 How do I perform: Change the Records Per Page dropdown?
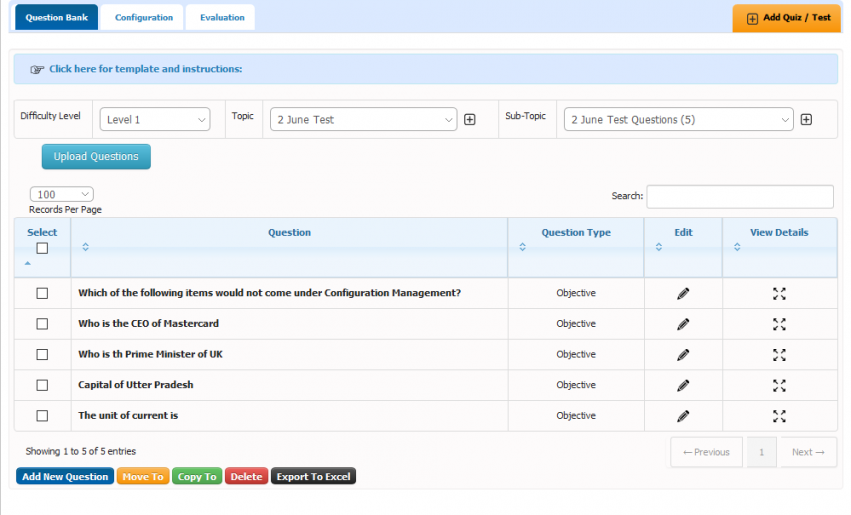tap(61, 194)
